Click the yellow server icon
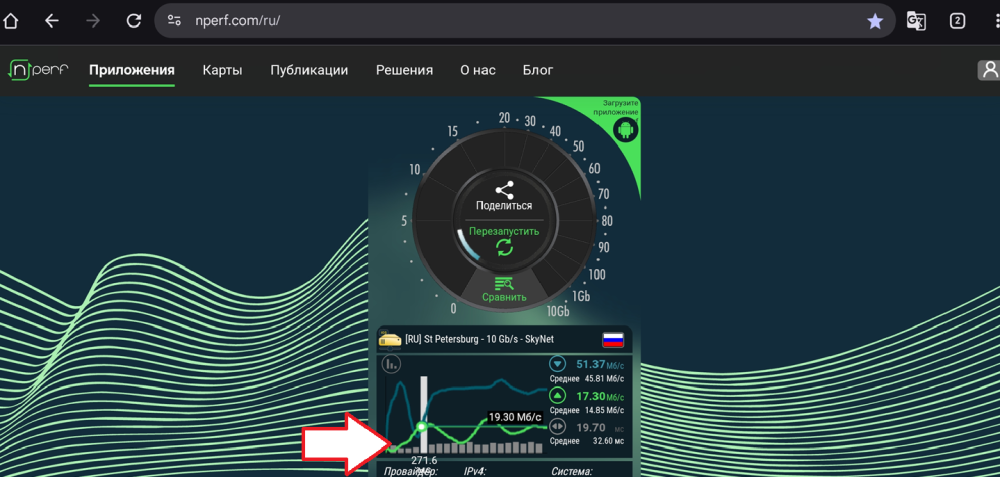This screenshot has height=477, width=1000. point(390,339)
